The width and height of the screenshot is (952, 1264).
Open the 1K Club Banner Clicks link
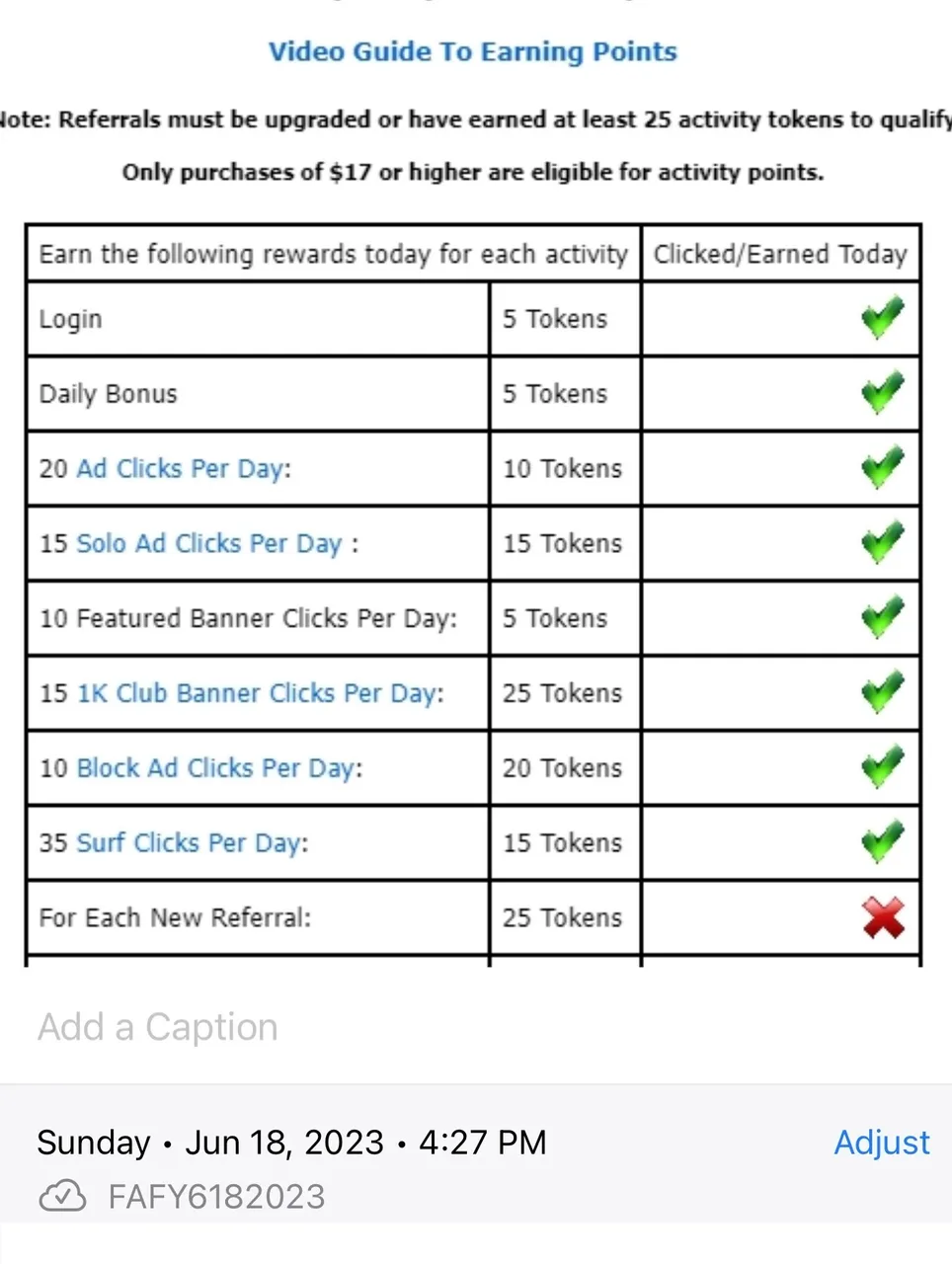(x=258, y=694)
